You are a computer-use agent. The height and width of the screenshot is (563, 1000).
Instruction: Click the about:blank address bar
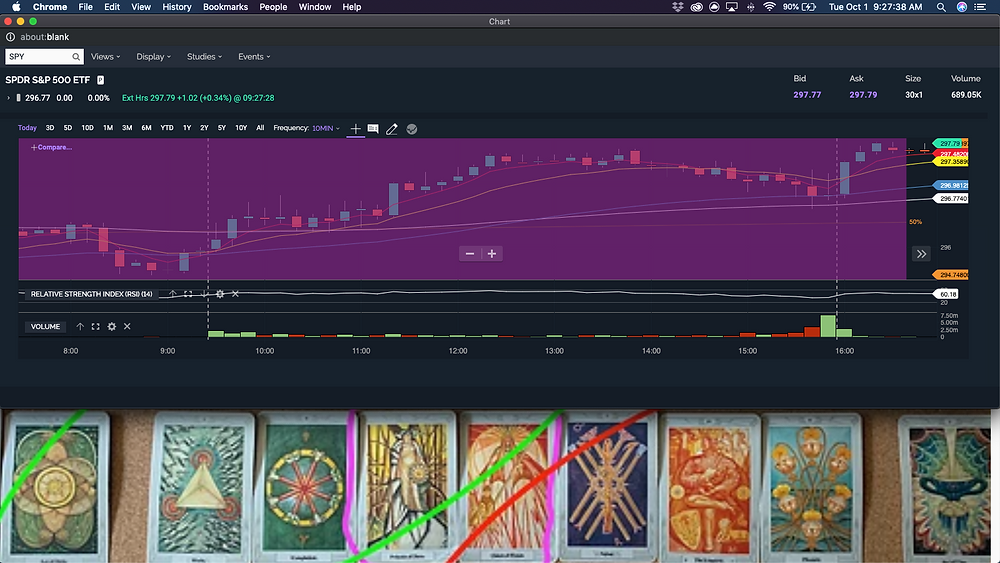point(45,37)
